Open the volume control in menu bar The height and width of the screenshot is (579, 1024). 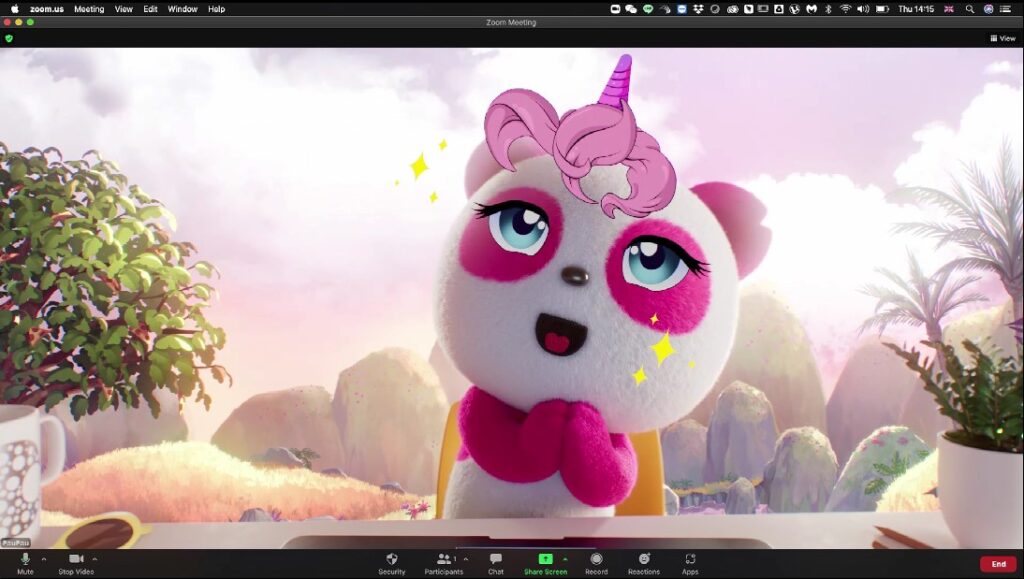tap(863, 9)
